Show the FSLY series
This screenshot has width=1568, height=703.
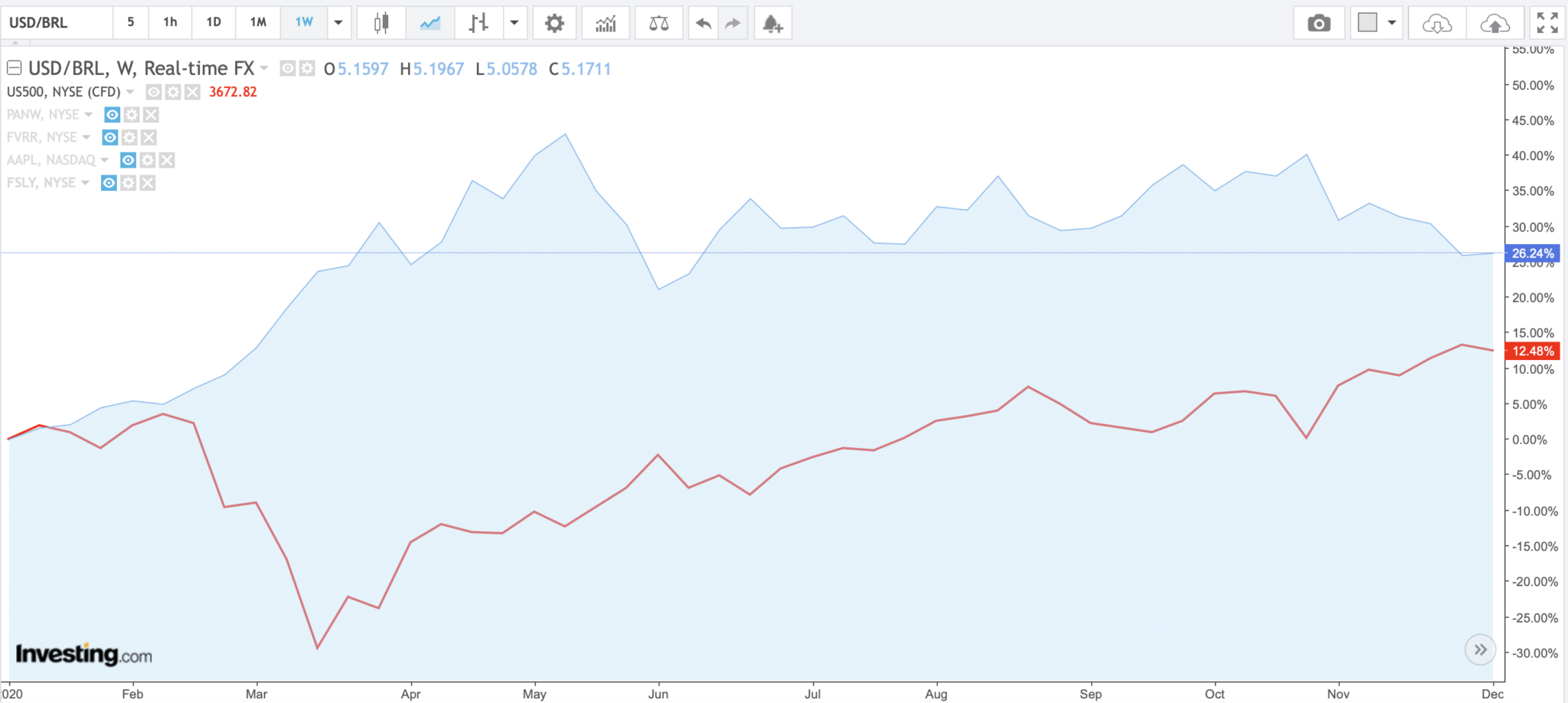pyautogui.click(x=109, y=183)
